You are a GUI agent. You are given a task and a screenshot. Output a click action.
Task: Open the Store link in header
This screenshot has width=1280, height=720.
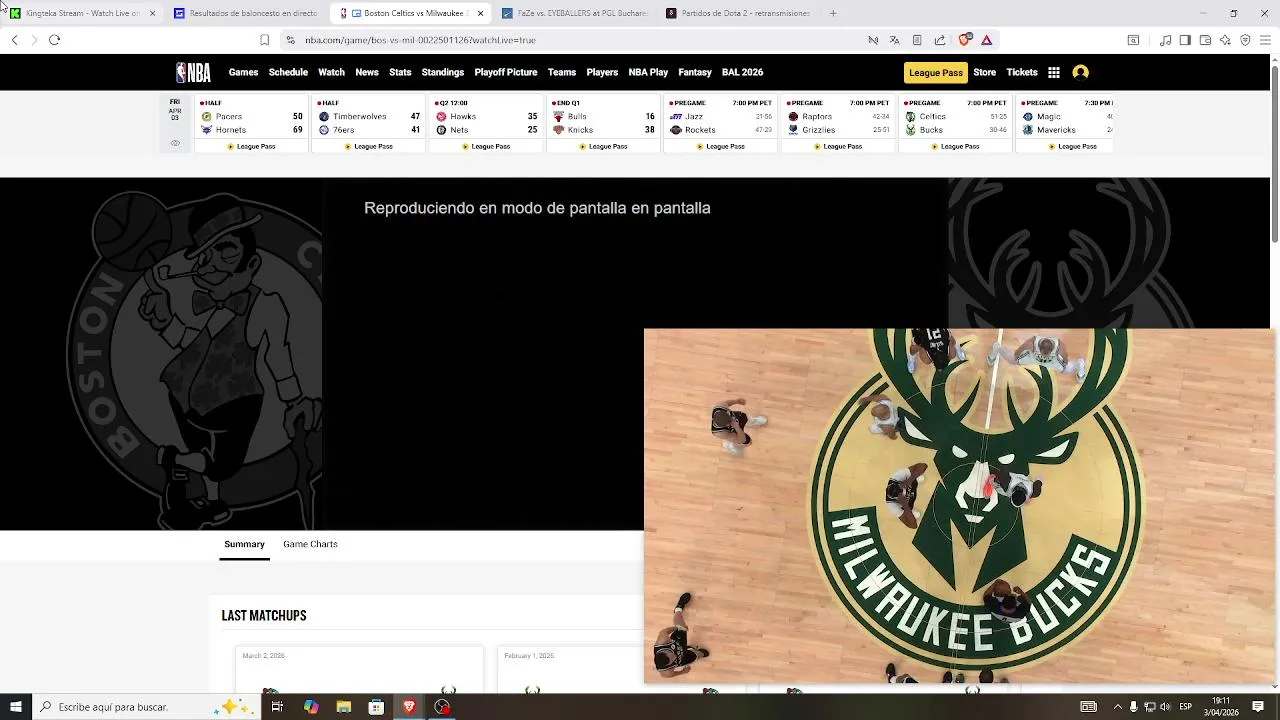coord(985,72)
